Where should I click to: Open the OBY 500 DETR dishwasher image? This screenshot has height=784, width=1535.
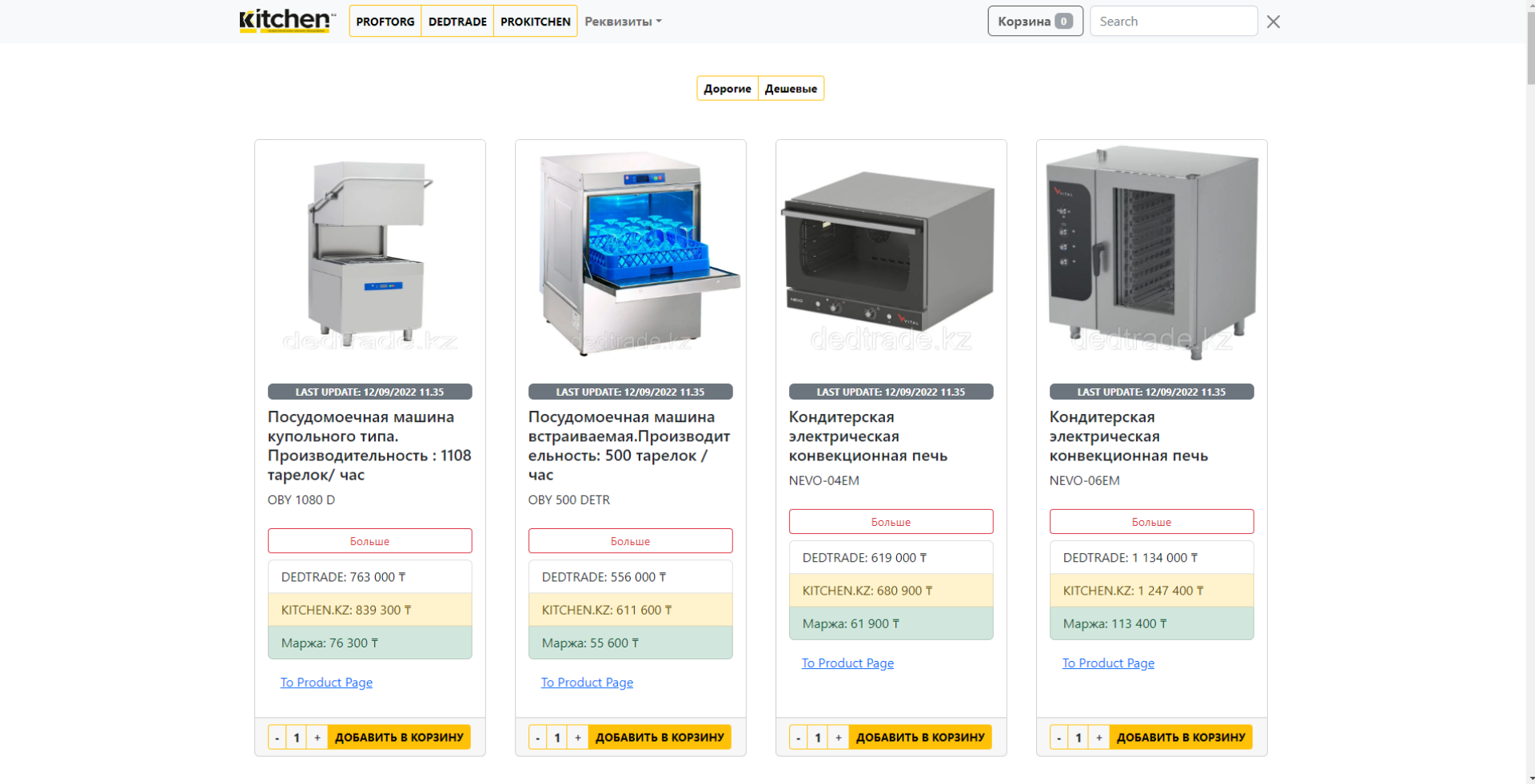[631, 255]
